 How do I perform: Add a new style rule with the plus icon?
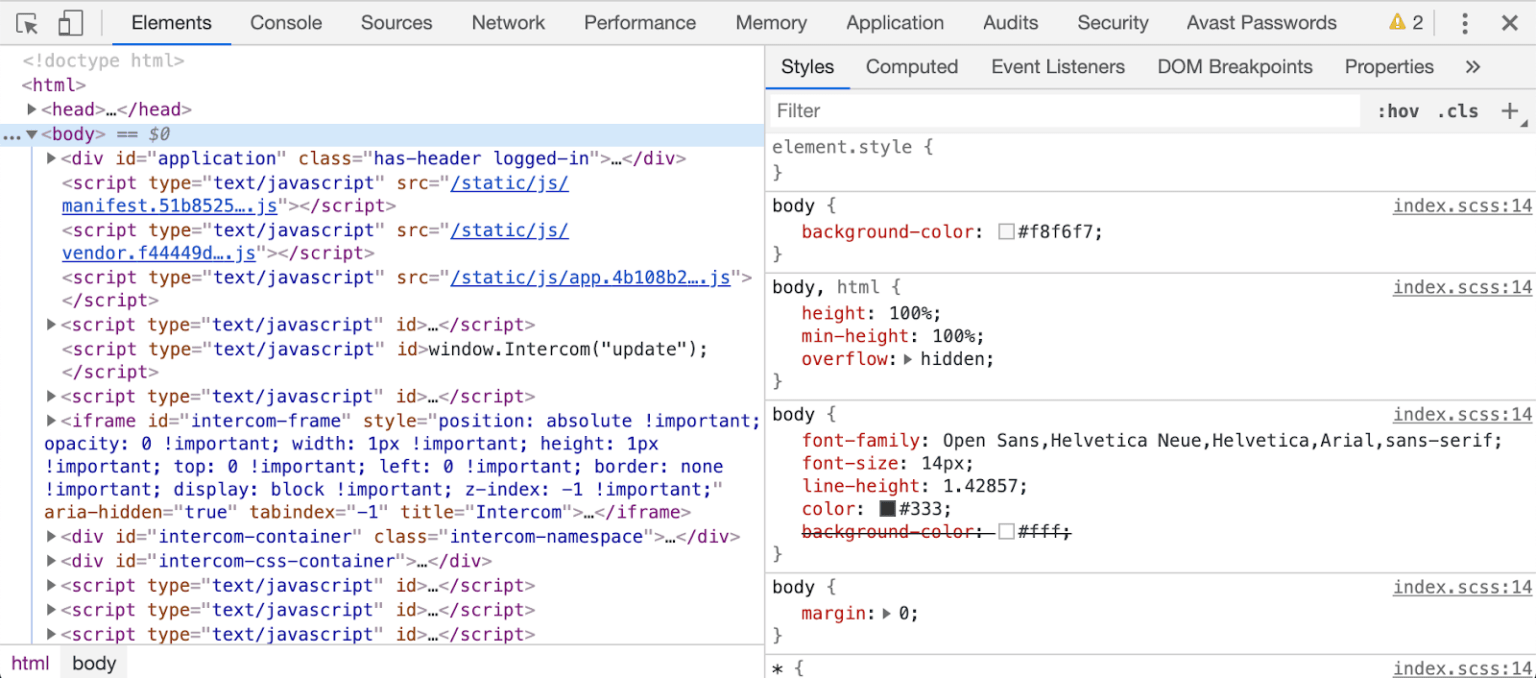(1510, 111)
